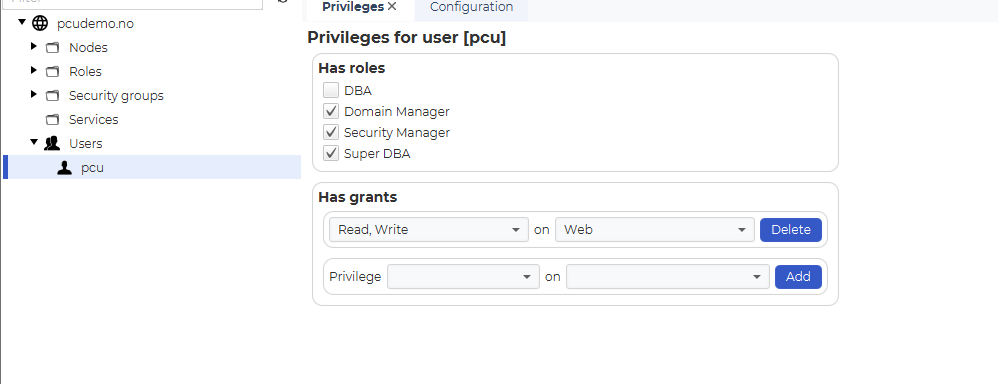Screen dimensions: 998x384
Task: Uncheck the Domain Manager role
Action: (331, 111)
